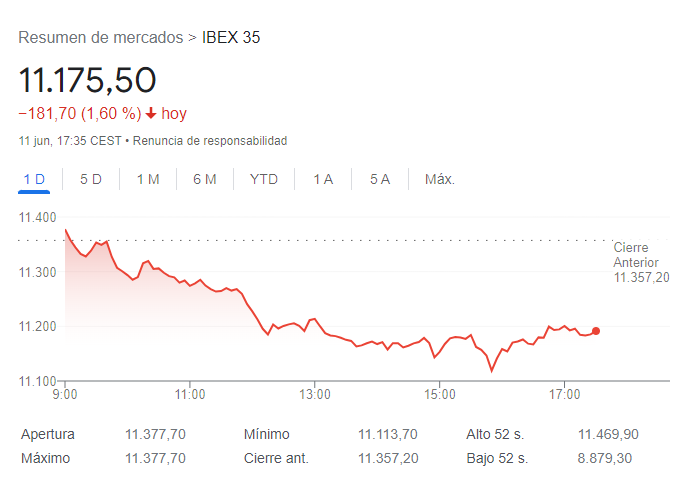Viewport: 689px width, 481px height.
Task: Click the red down arrow icon
Action: [x=151, y=114]
